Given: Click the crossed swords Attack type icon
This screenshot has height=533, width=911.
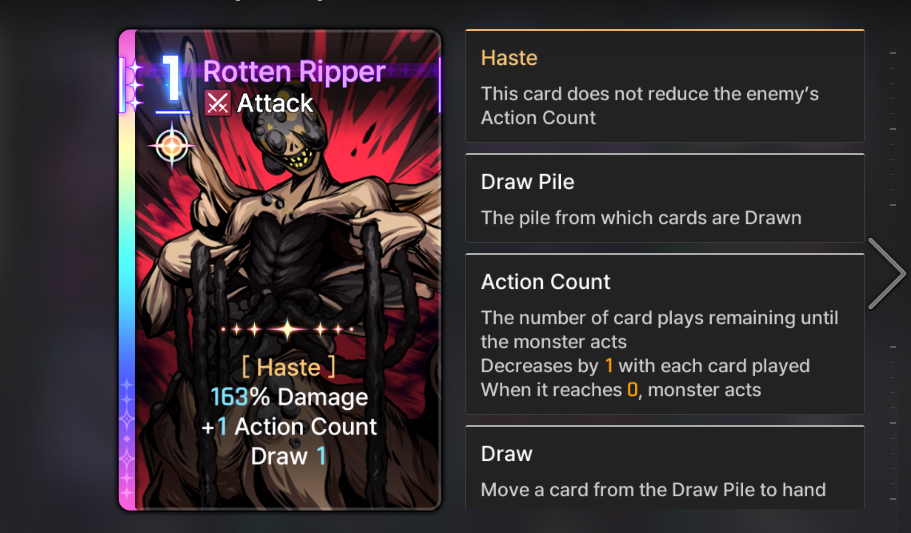Looking at the screenshot, I should (217, 103).
